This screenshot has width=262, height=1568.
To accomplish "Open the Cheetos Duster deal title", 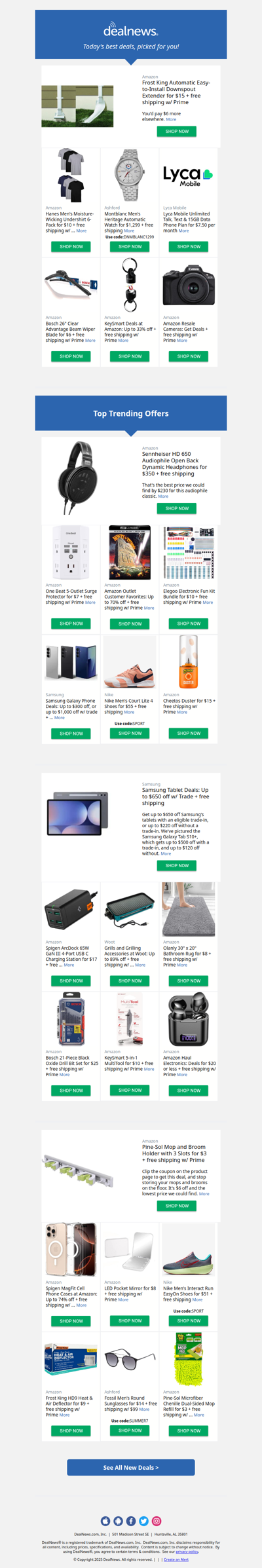I will 189,703.
